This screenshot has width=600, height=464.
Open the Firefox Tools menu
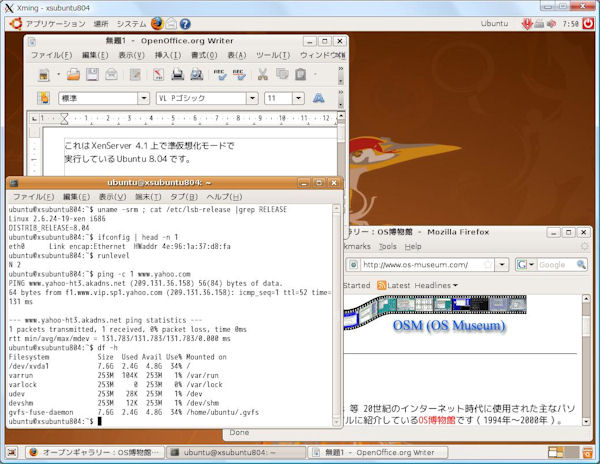tap(388, 247)
